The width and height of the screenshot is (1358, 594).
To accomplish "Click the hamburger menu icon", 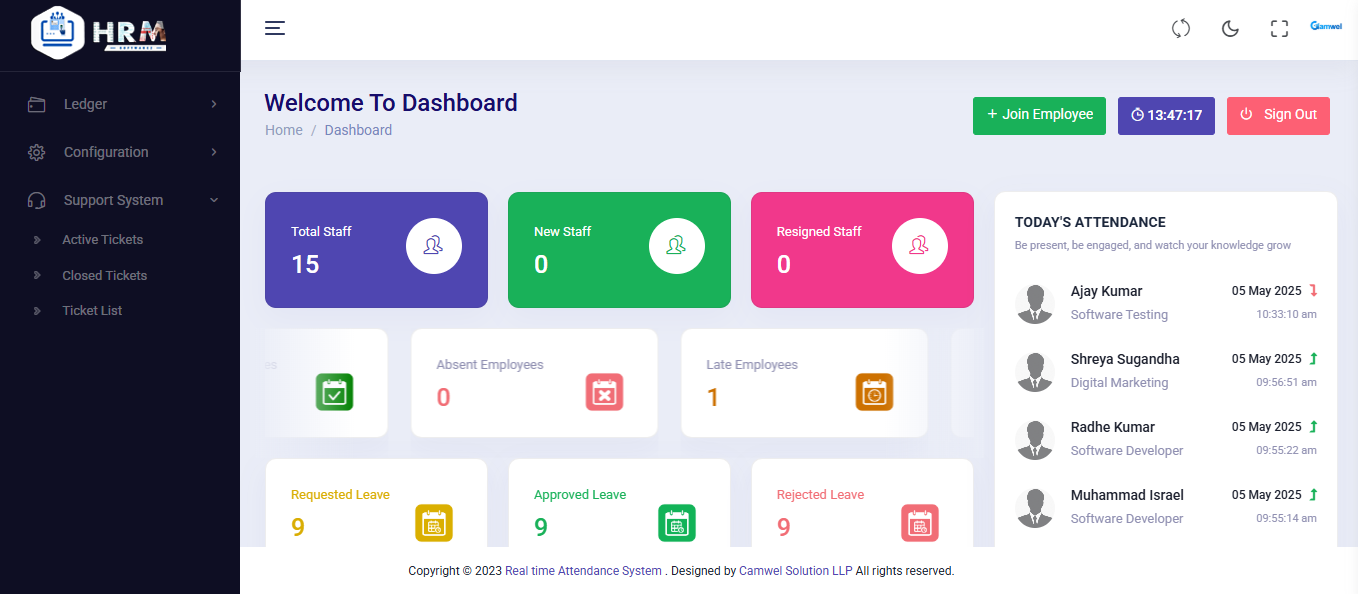I will click(275, 28).
